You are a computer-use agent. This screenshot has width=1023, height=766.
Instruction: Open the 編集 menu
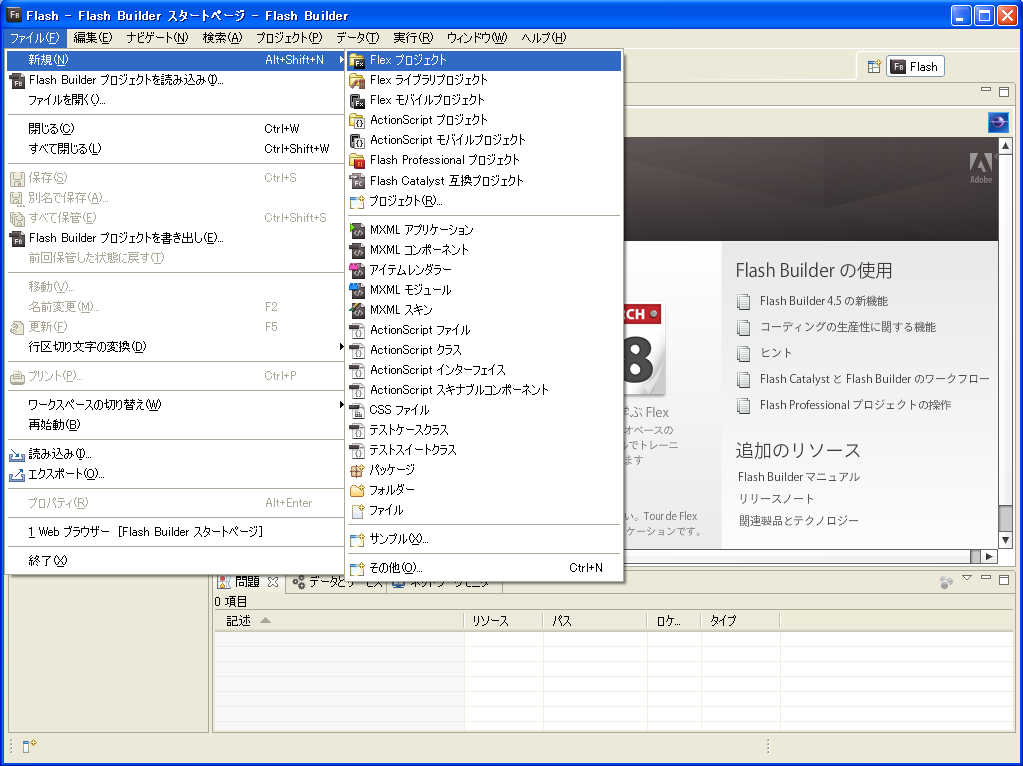point(93,38)
